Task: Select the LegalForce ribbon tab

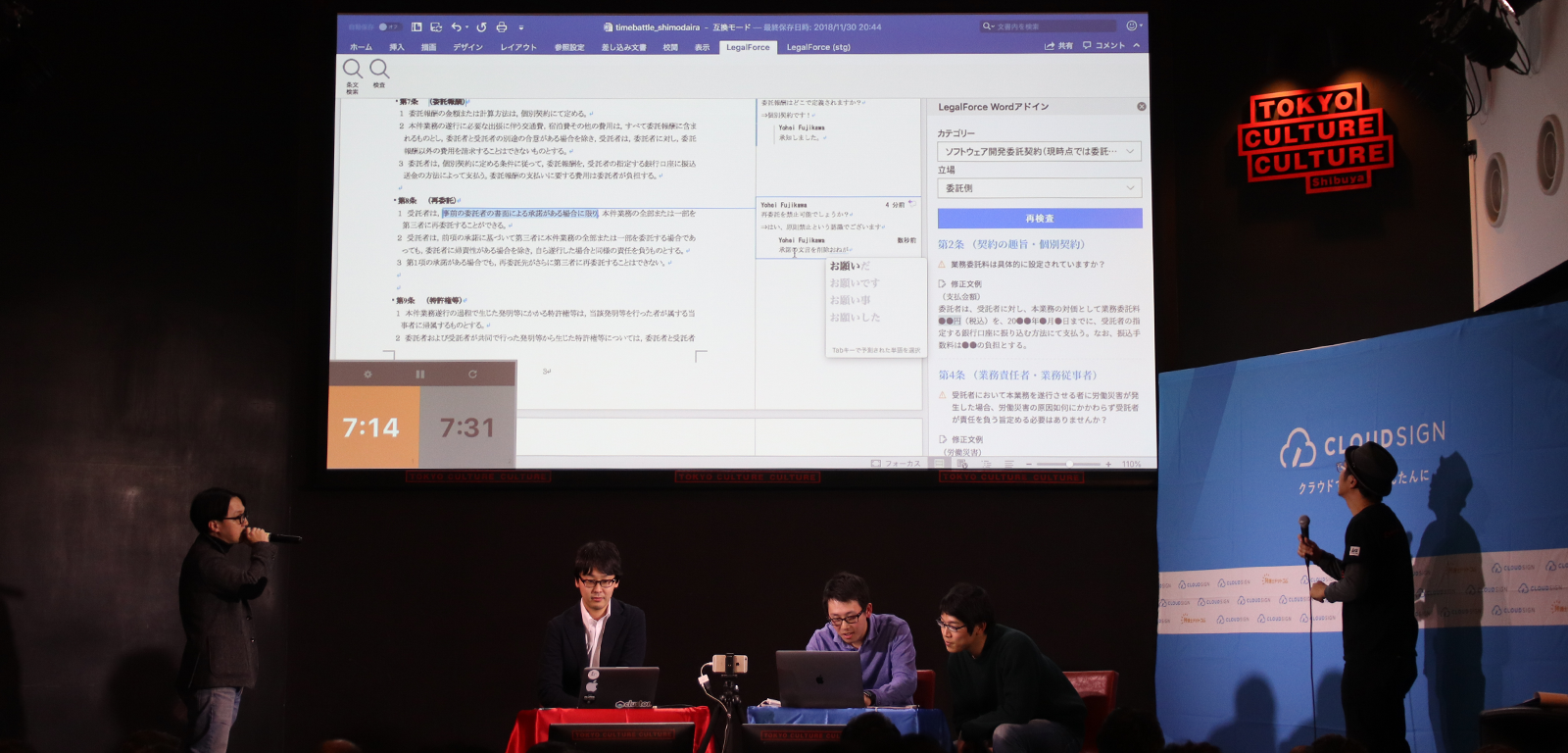Action: click(748, 47)
